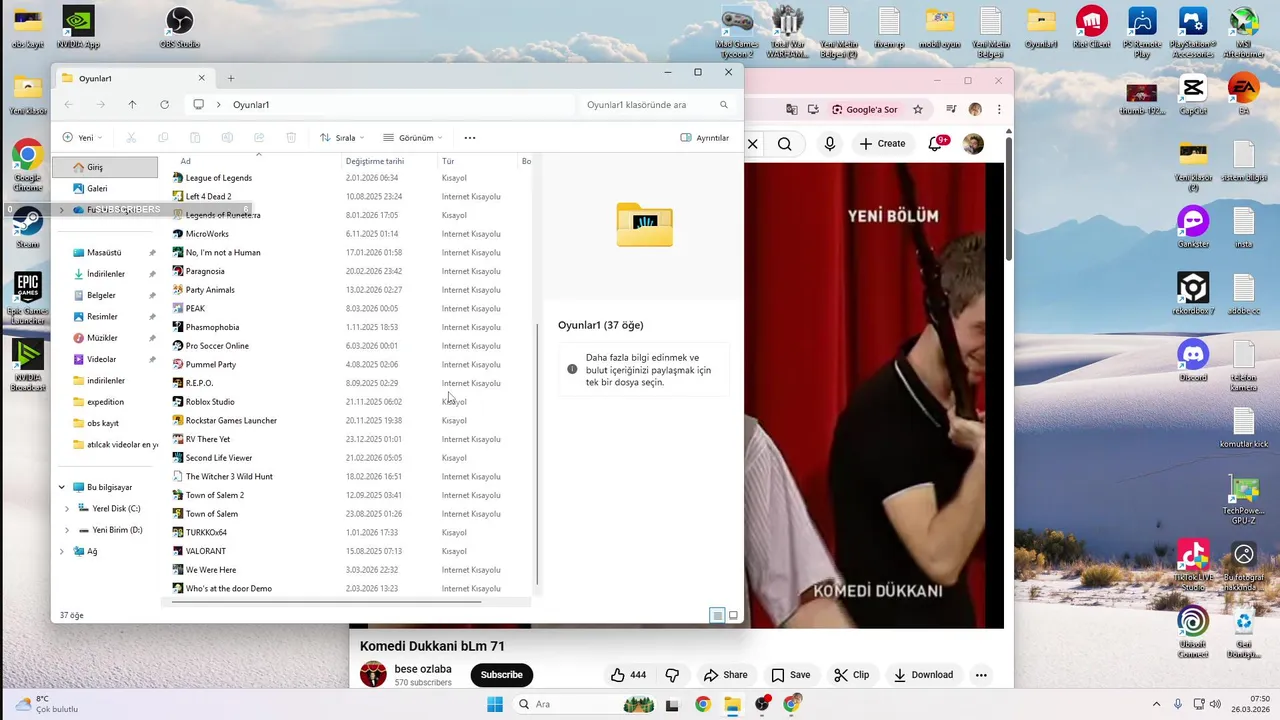Click the Share button under the video

(x=725, y=675)
